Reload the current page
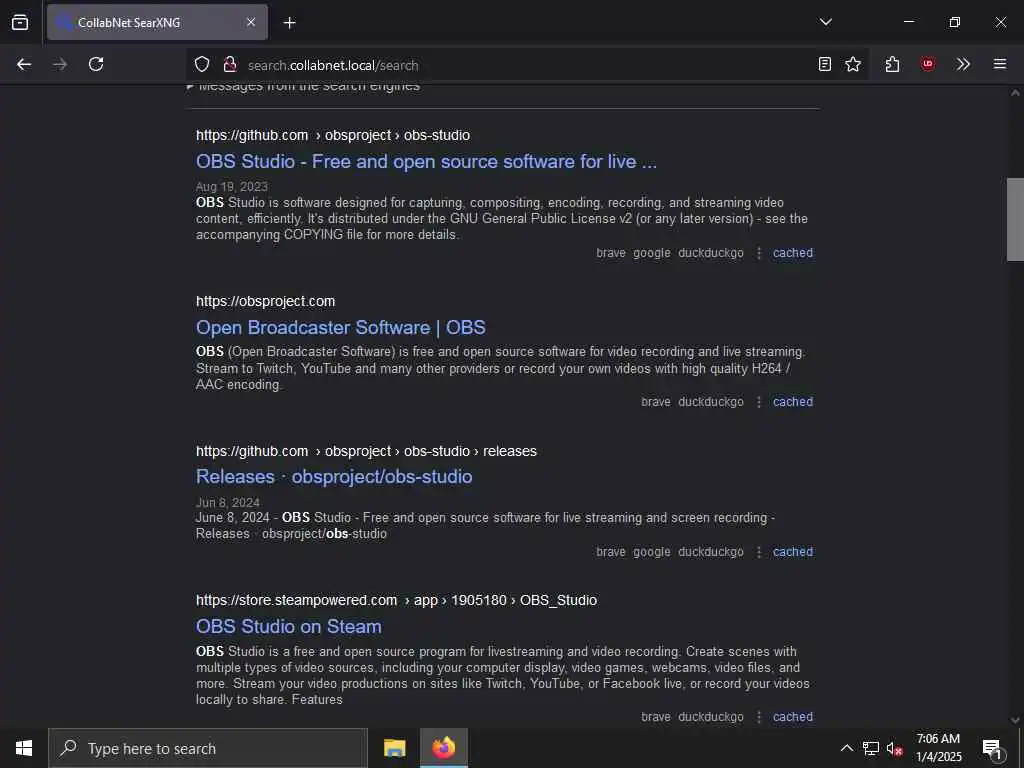 pos(96,64)
